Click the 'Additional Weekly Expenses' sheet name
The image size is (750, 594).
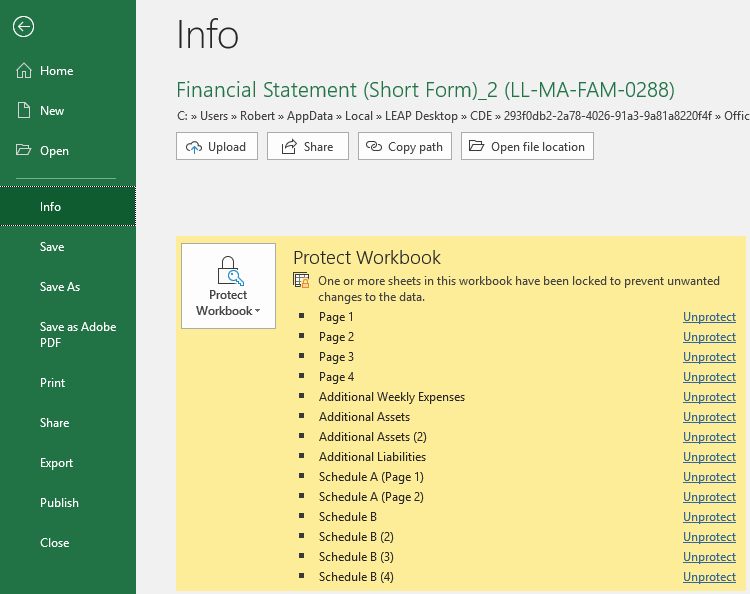392,397
